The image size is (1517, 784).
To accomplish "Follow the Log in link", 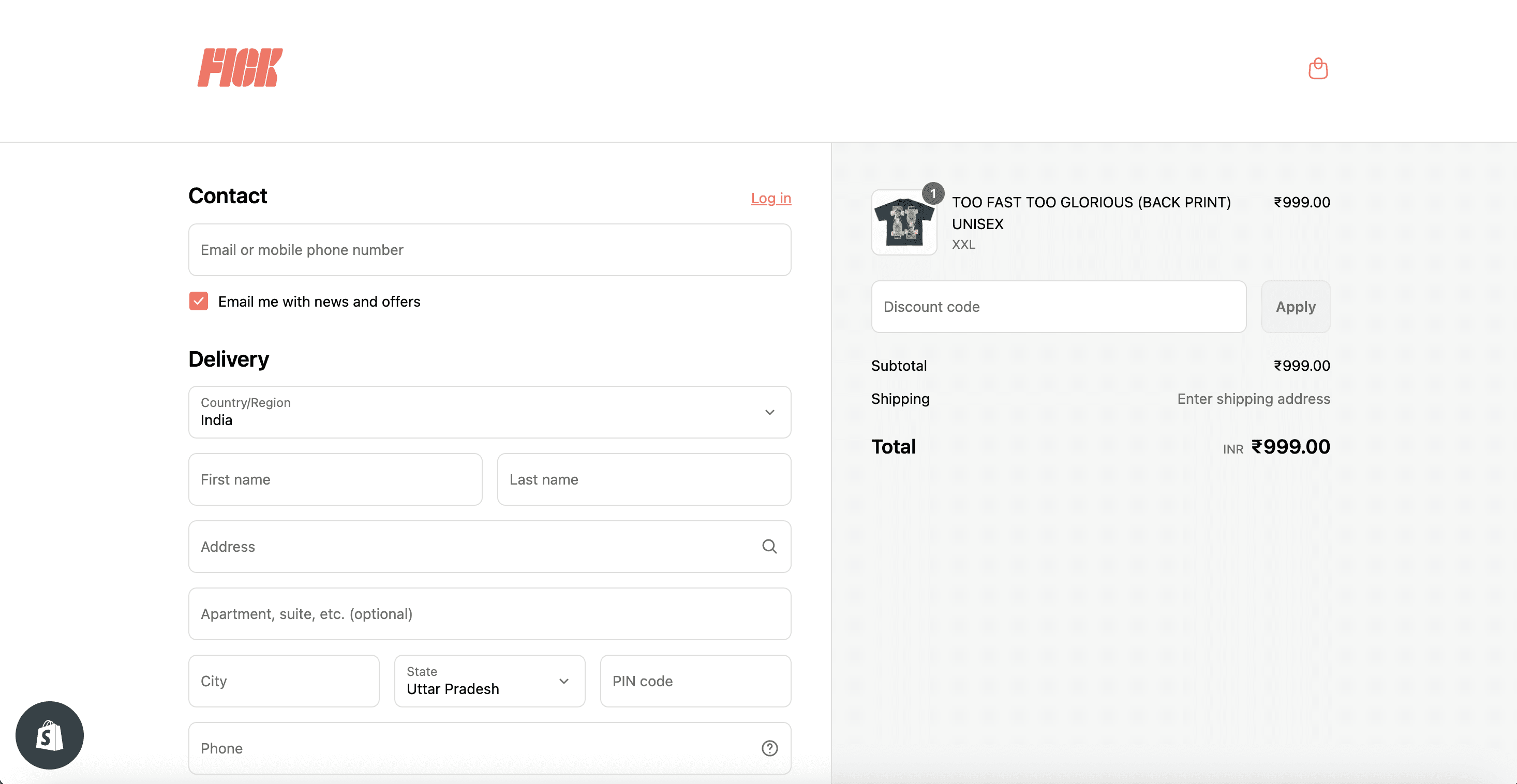I will tap(770, 199).
